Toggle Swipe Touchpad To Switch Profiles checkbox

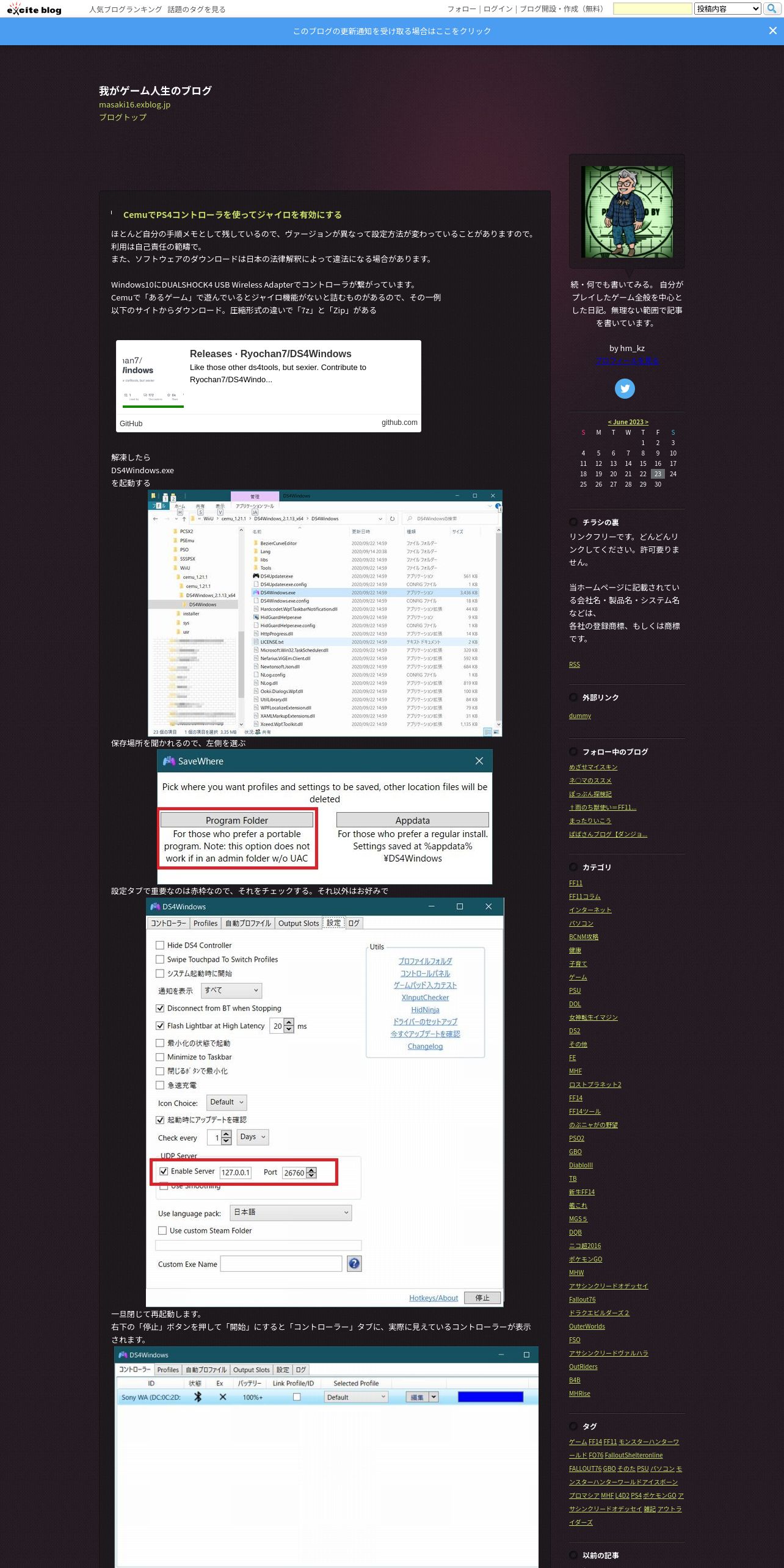pos(160,959)
